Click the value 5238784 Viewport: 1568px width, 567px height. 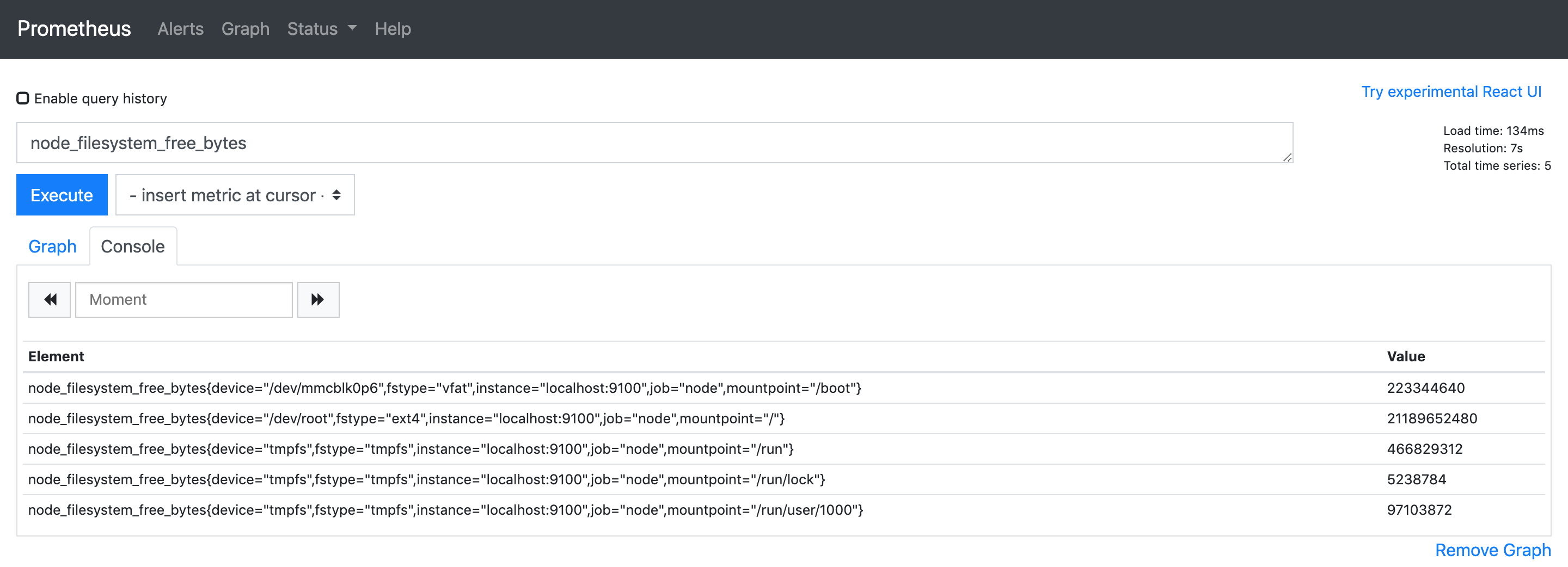coord(1417,479)
